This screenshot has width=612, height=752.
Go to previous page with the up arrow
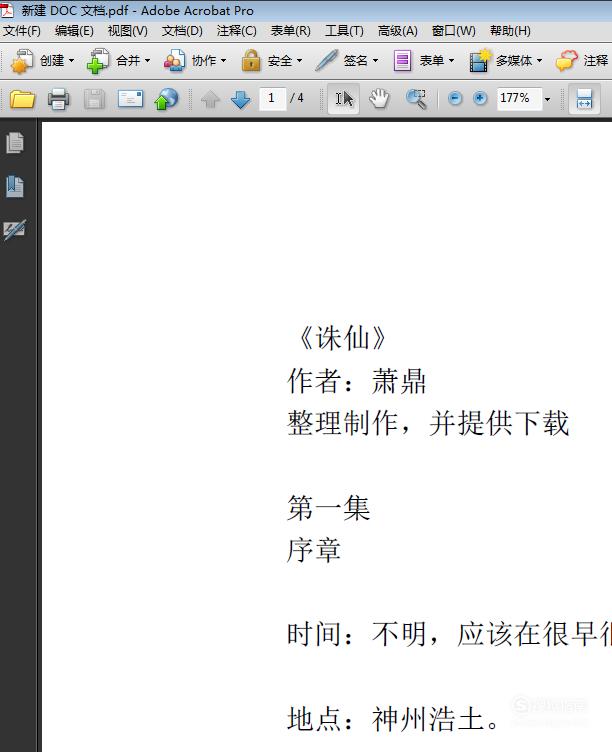tap(210, 100)
